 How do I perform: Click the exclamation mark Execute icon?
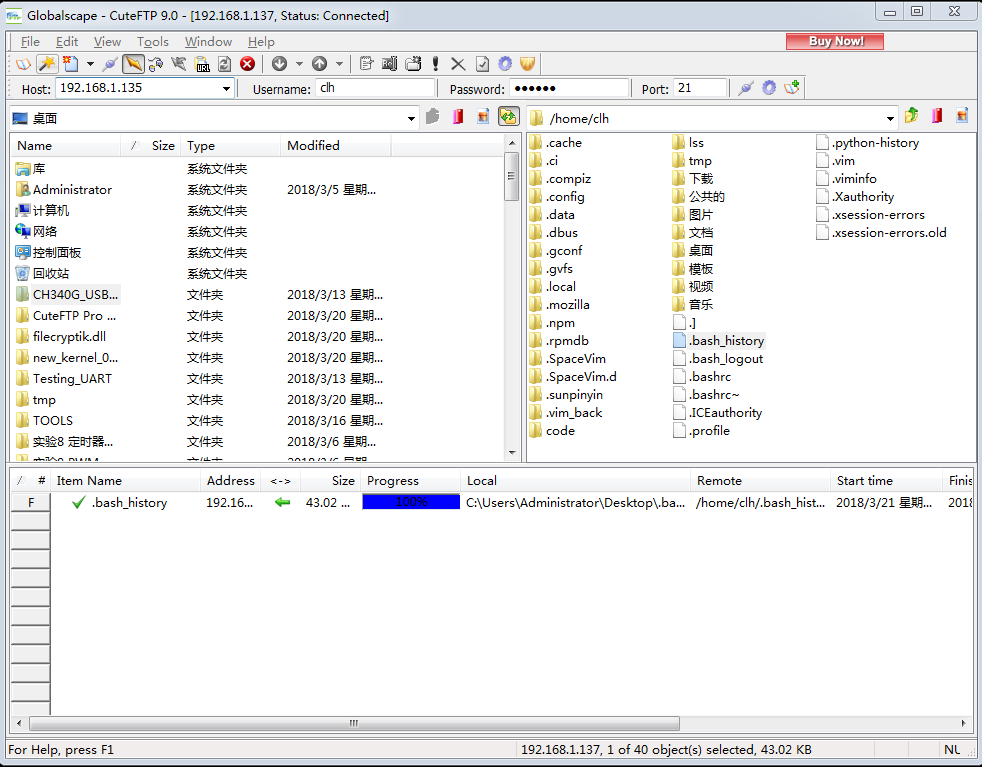pyautogui.click(x=435, y=64)
